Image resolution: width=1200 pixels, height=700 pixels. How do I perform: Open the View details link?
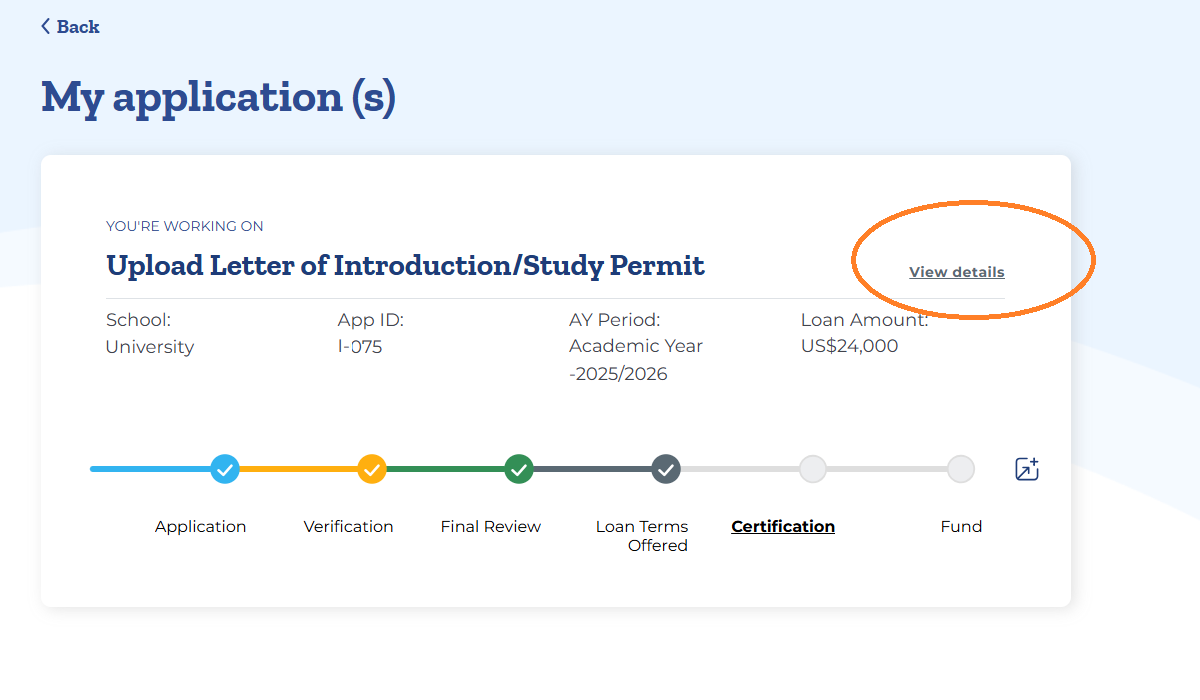pyautogui.click(x=956, y=271)
